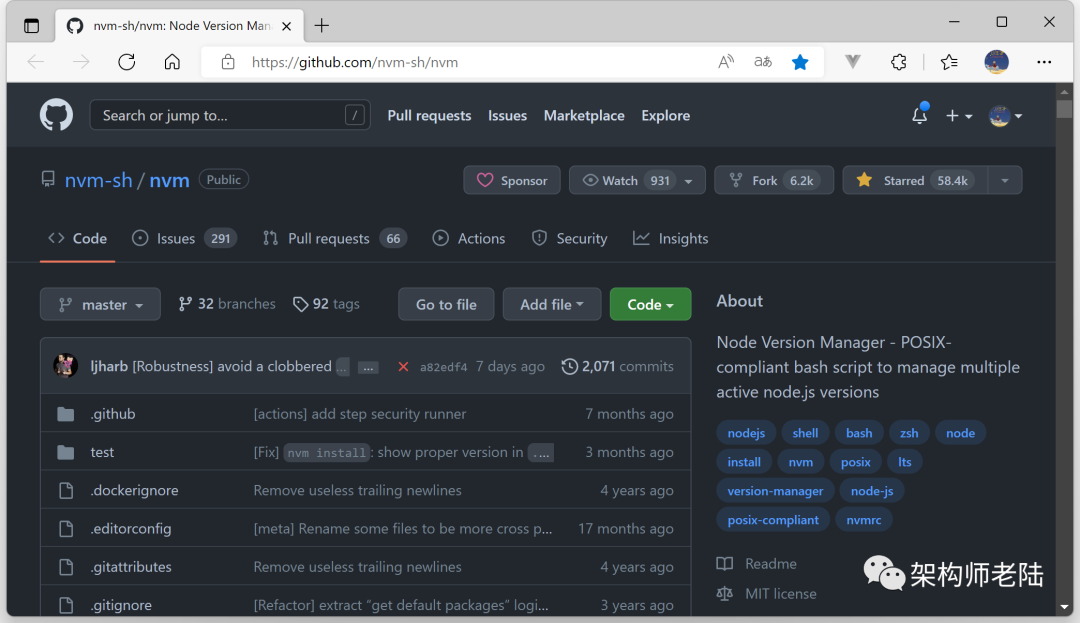Open the user avatar dropdown menu

(x=1006, y=116)
